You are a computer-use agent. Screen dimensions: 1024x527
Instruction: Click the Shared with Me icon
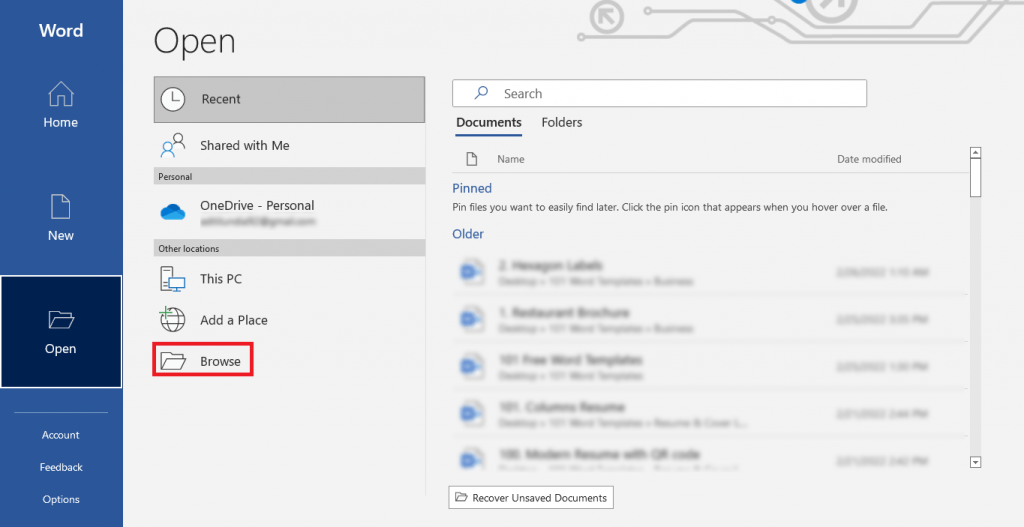pos(173,146)
